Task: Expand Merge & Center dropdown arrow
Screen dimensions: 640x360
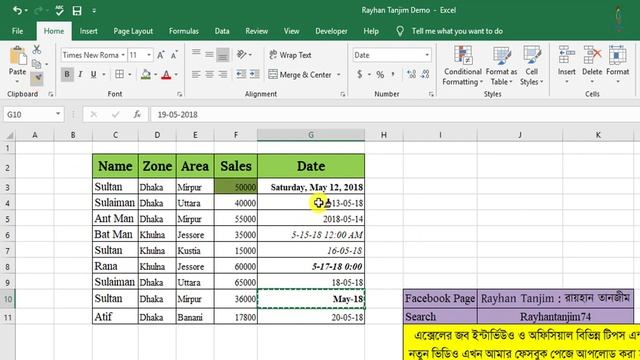Action: pos(339,75)
